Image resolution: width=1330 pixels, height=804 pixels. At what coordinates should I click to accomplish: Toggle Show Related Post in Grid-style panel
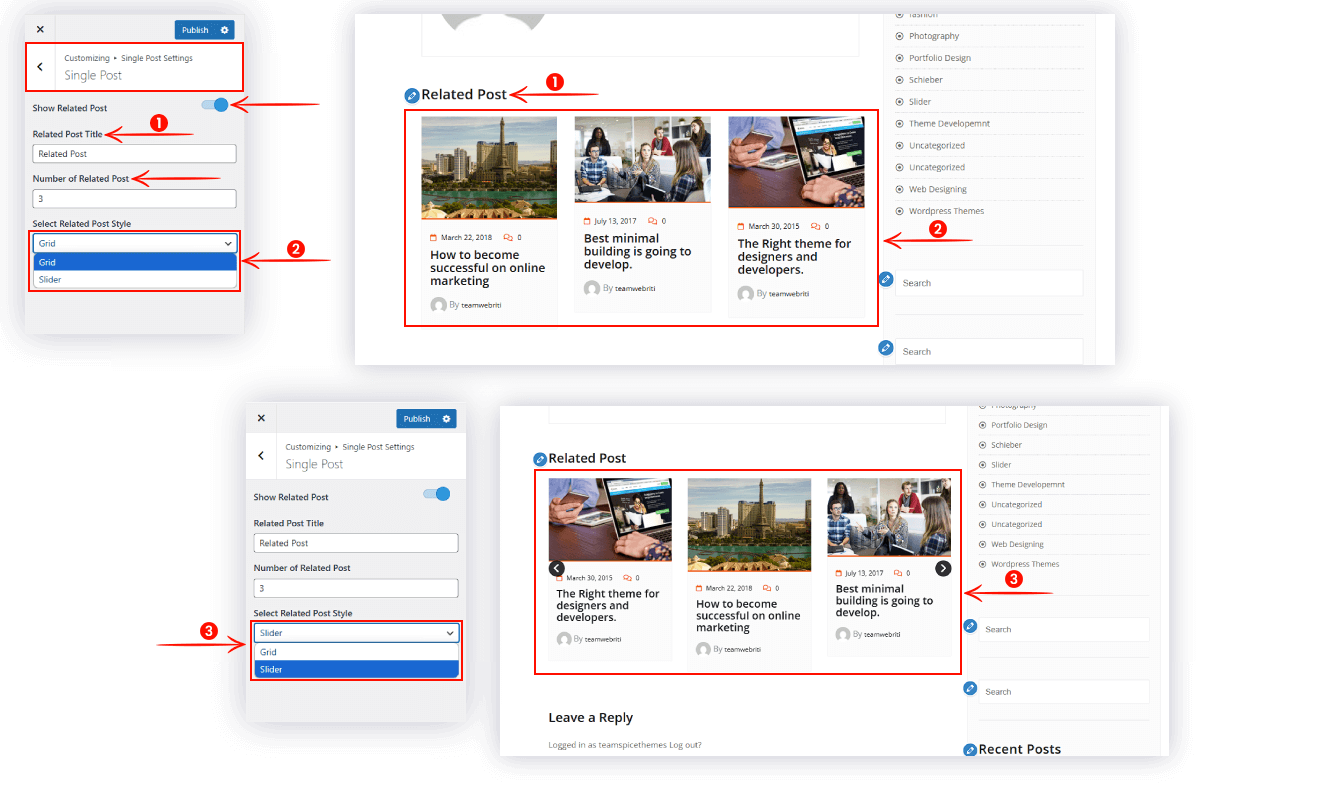(215, 105)
